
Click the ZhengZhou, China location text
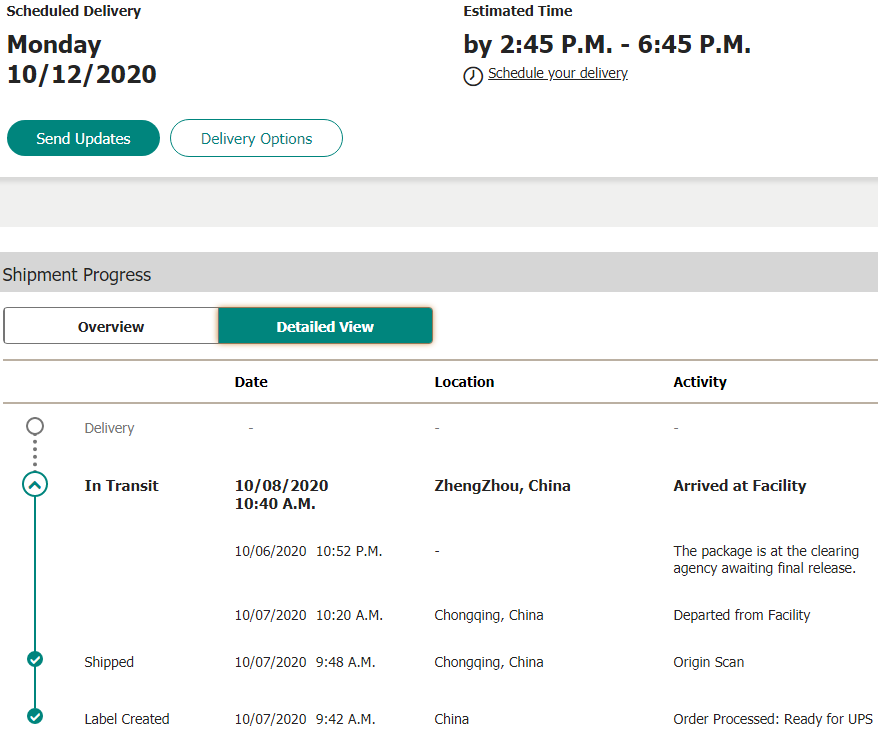pos(502,486)
